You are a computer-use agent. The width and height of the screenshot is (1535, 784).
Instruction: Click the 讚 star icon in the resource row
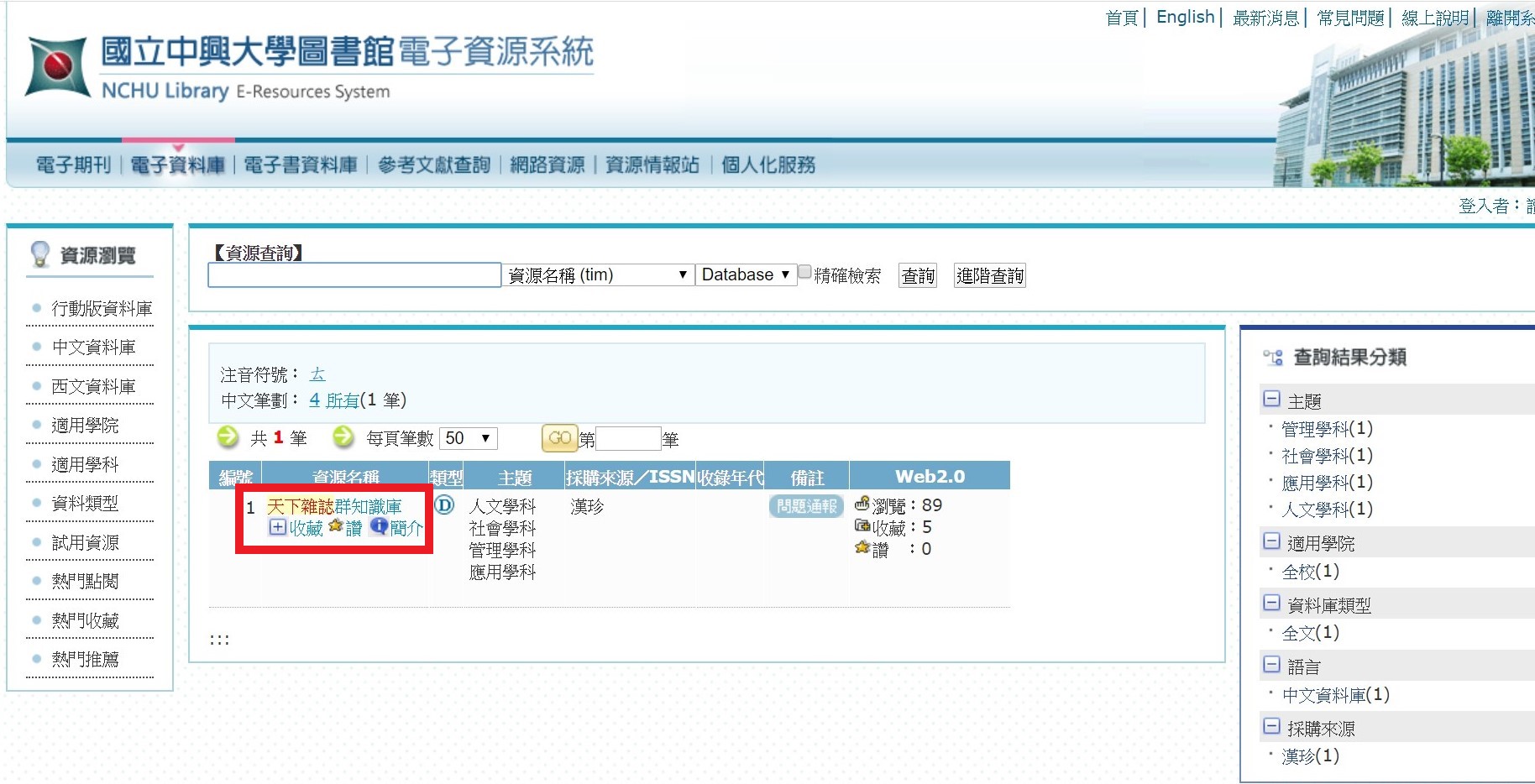336,526
